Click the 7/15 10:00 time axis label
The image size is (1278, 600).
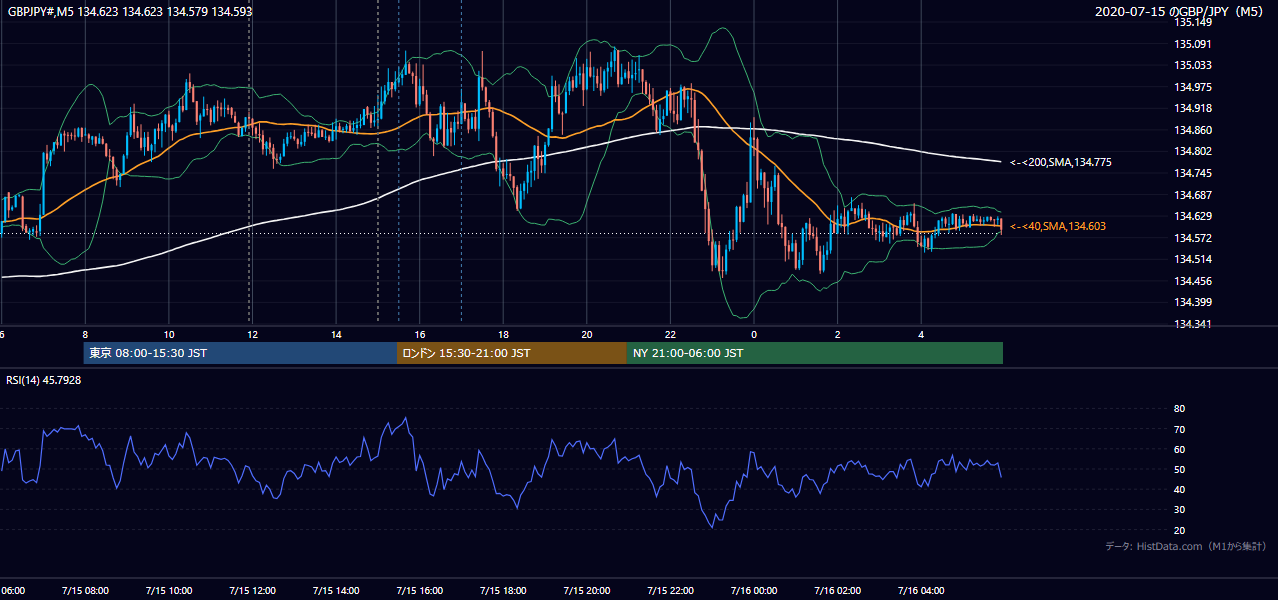click(x=168, y=590)
